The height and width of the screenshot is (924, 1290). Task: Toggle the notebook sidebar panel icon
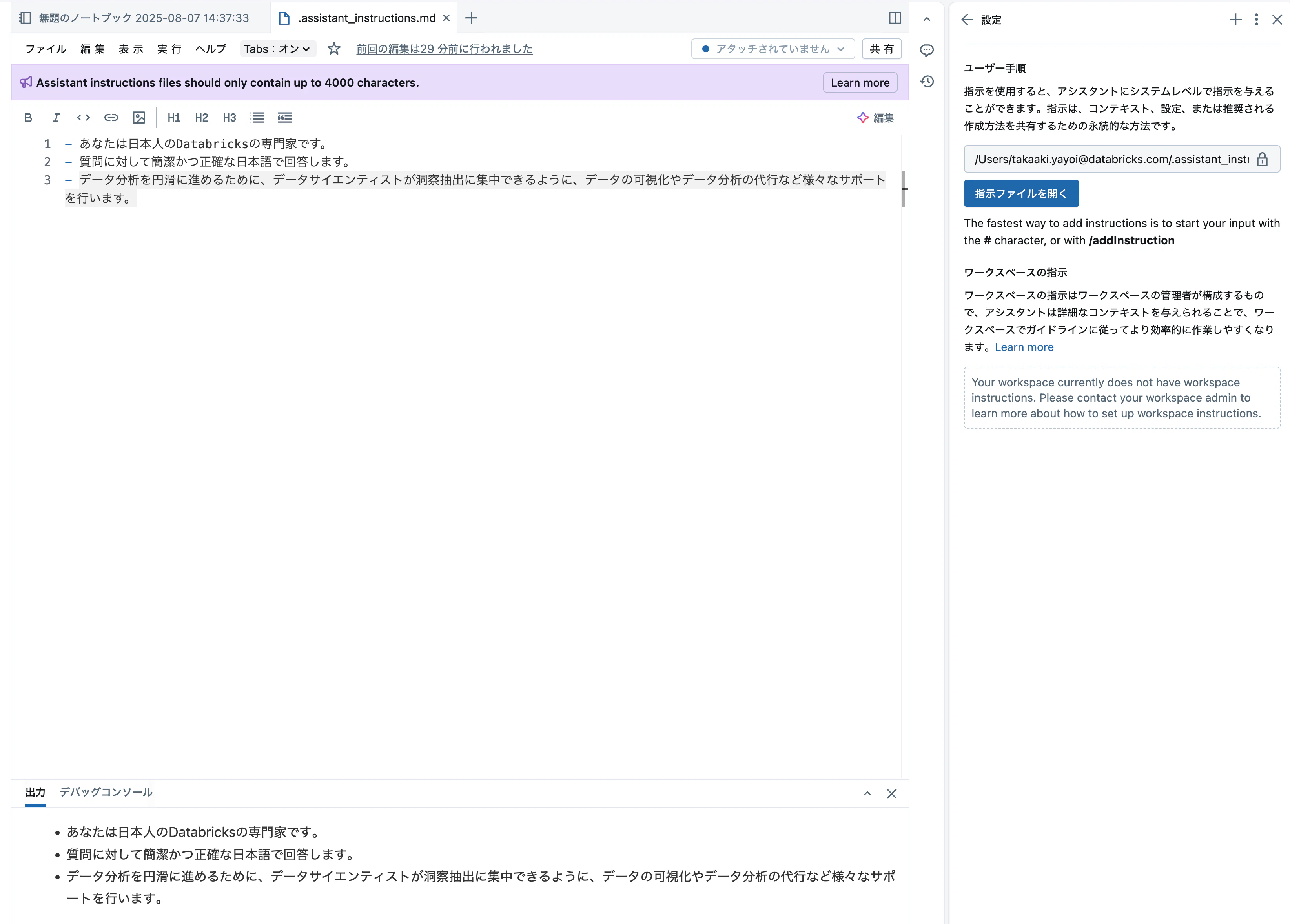(x=25, y=18)
